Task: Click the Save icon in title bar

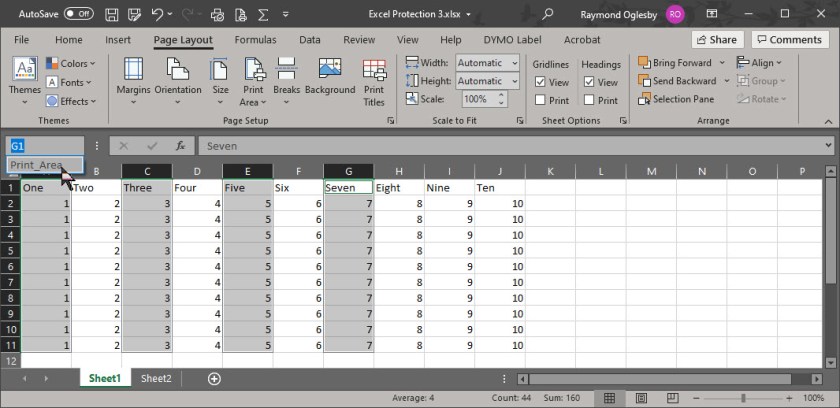Action: click(111, 14)
